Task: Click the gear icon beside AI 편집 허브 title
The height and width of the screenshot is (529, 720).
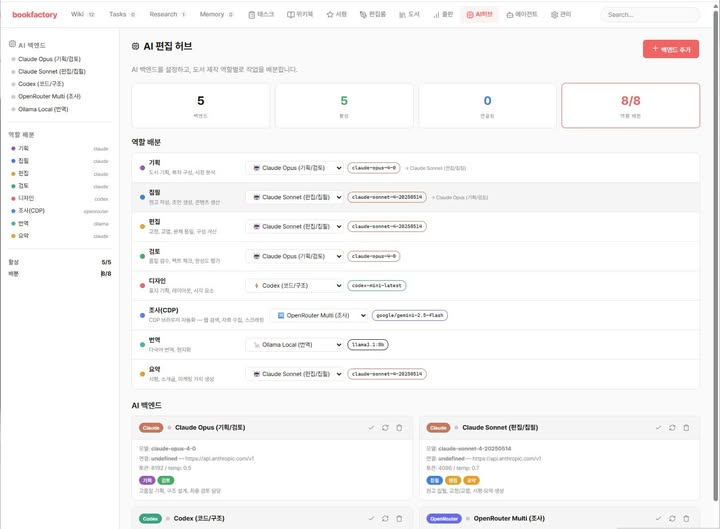Action: click(135, 46)
